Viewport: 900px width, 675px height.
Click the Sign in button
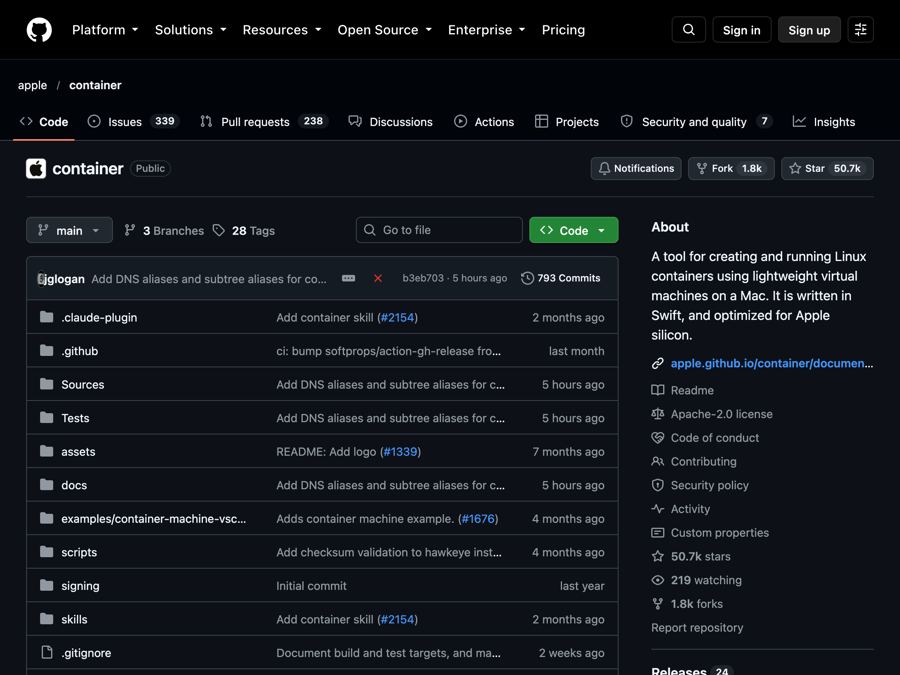(x=742, y=30)
